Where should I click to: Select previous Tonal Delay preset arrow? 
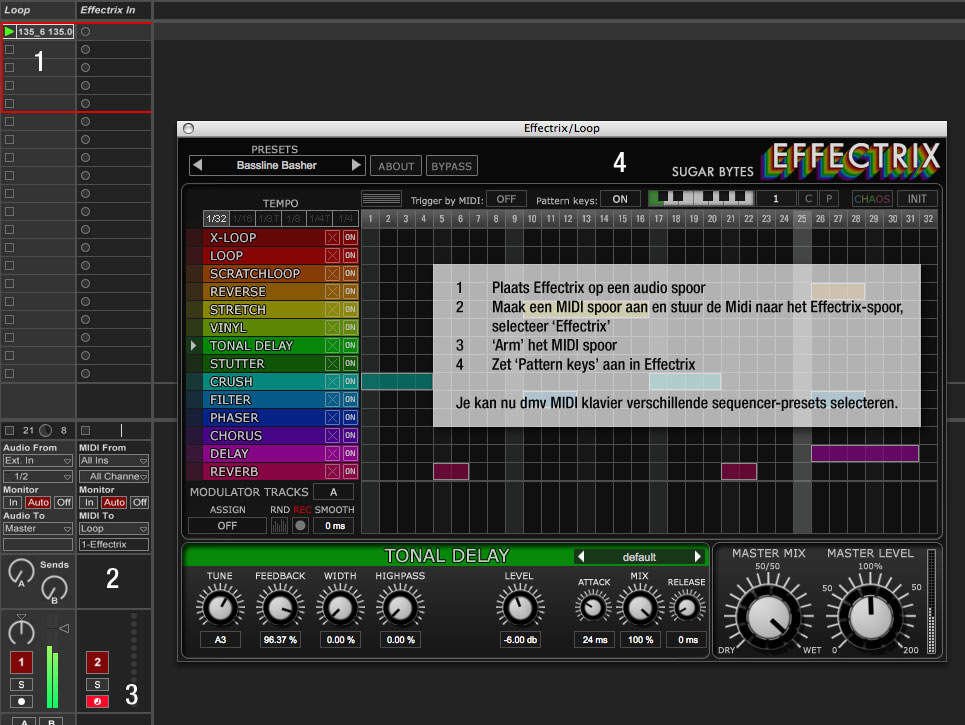pyautogui.click(x=580, y=556)
